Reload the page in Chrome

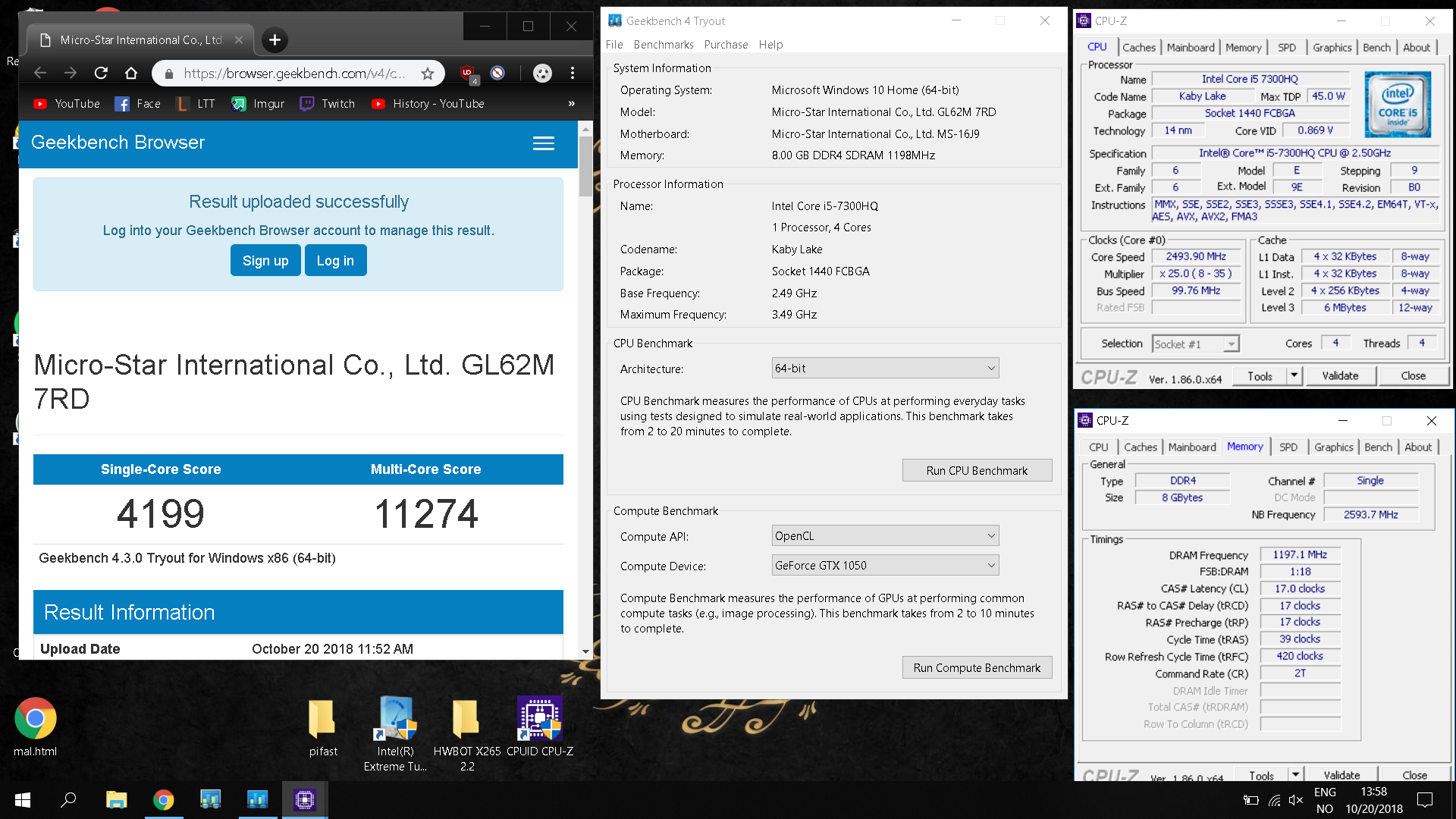(101, 73)
